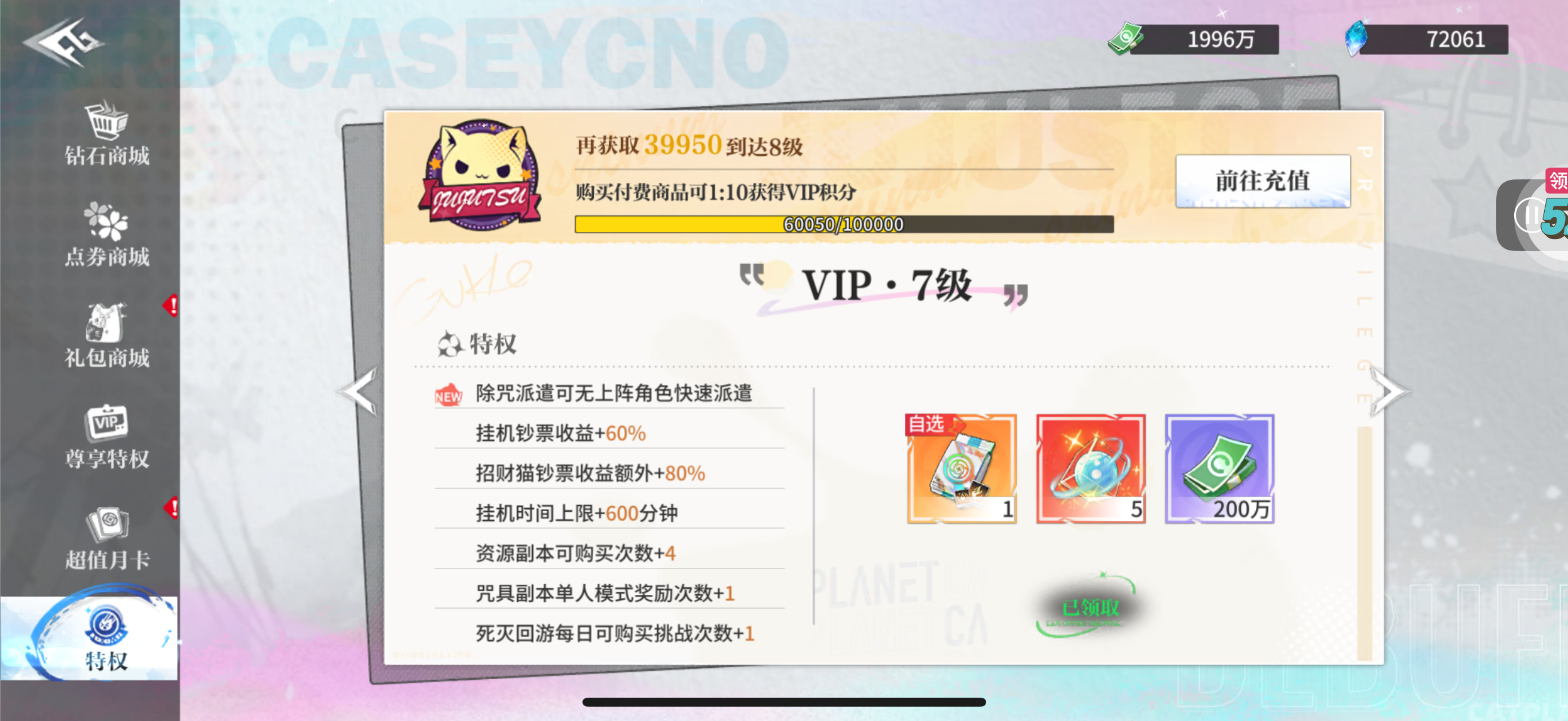The image size is (1568, 721).
Task: View the red crystal orb reward
Action: point(1090,468)
